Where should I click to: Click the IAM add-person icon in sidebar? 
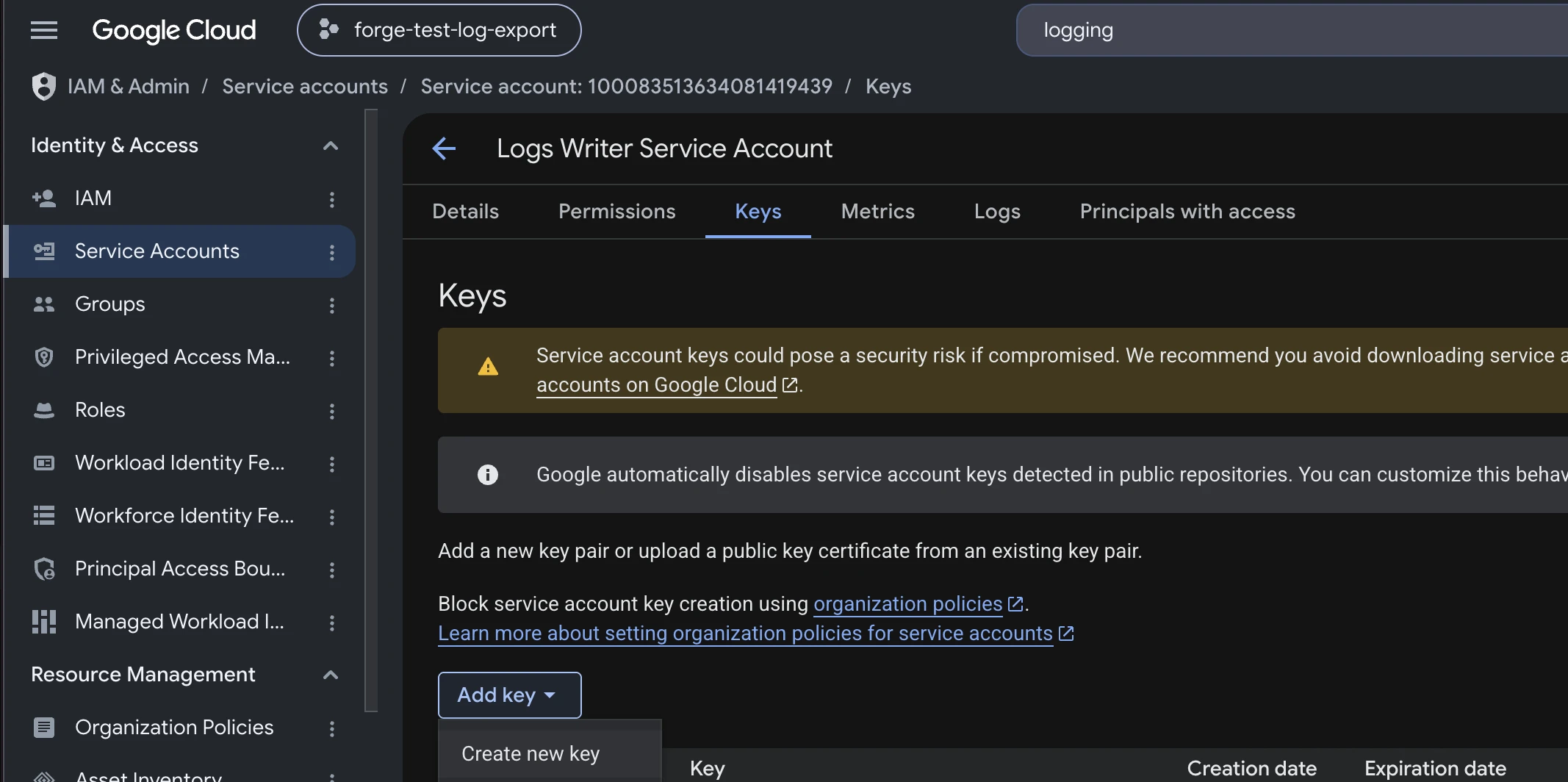44,198
